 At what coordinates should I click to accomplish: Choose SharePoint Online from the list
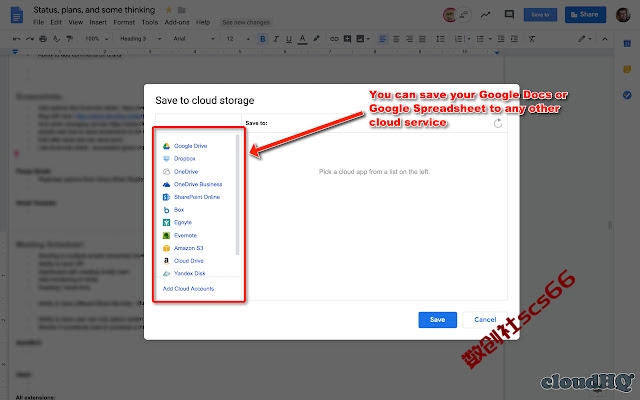(x=191, y=197)
